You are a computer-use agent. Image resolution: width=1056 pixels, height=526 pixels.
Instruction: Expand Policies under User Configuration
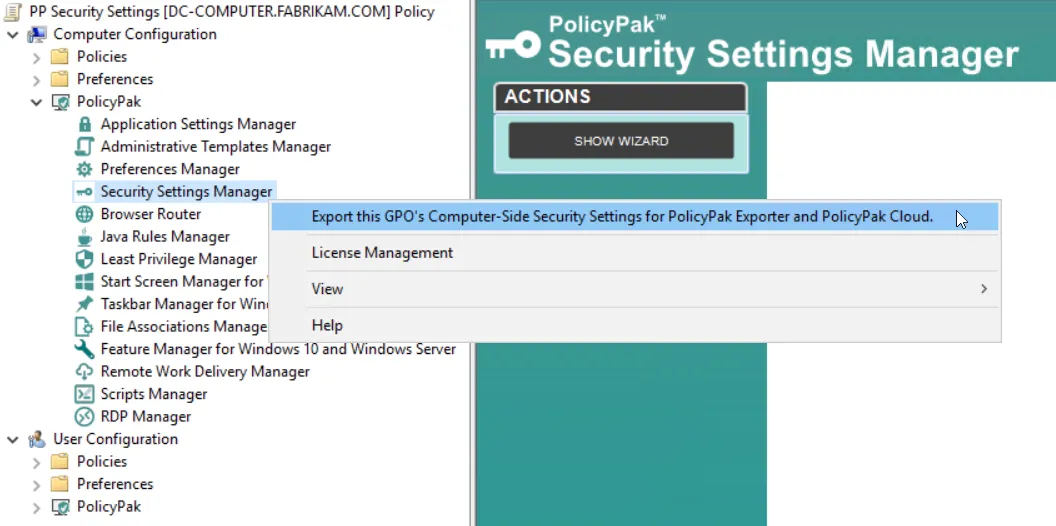[x=36, y=462]
